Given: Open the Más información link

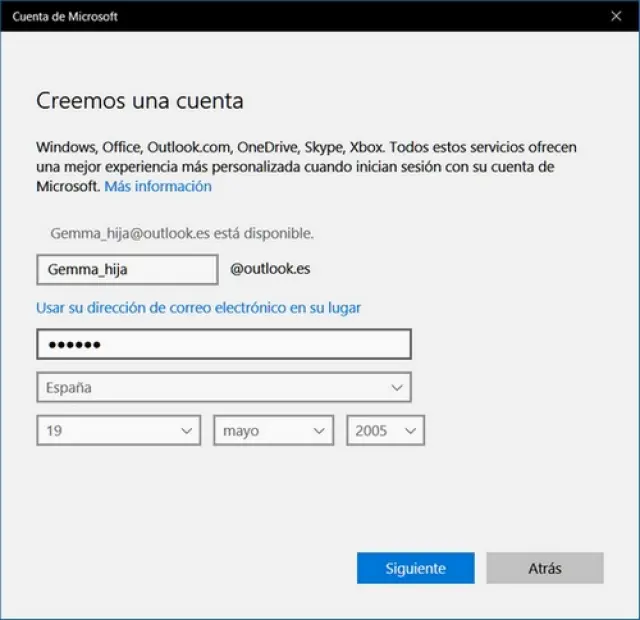Looking at the screenshot, I should pos(158,186).
